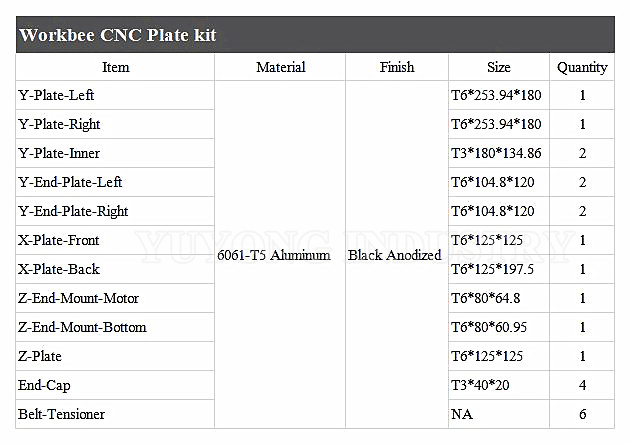This screenshot has width=630, height=444.
Task: Click the Y-Plate-Right item cell
Action: pos(115,124)
